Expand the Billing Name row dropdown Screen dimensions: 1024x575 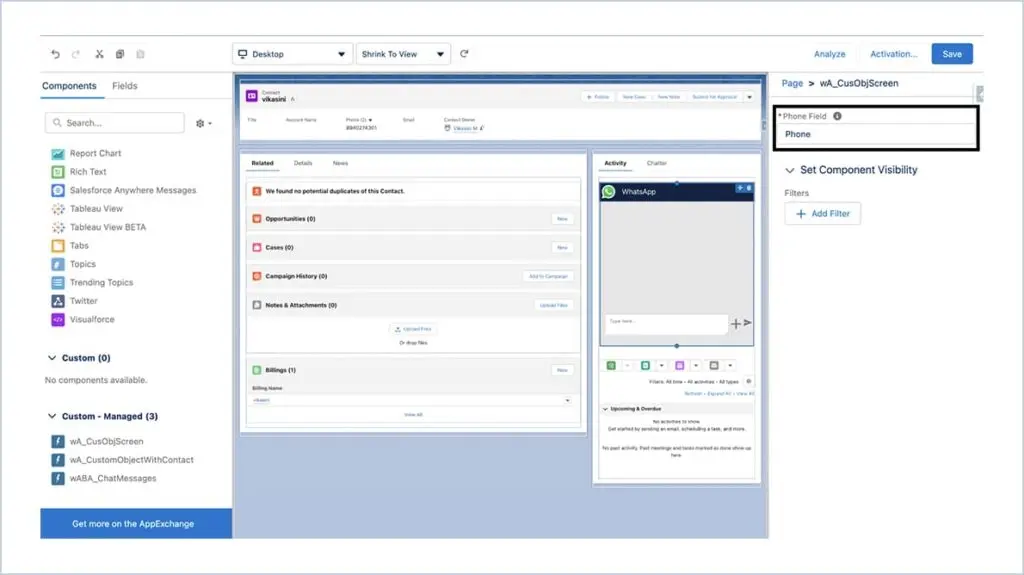click(x=568, y=400)
